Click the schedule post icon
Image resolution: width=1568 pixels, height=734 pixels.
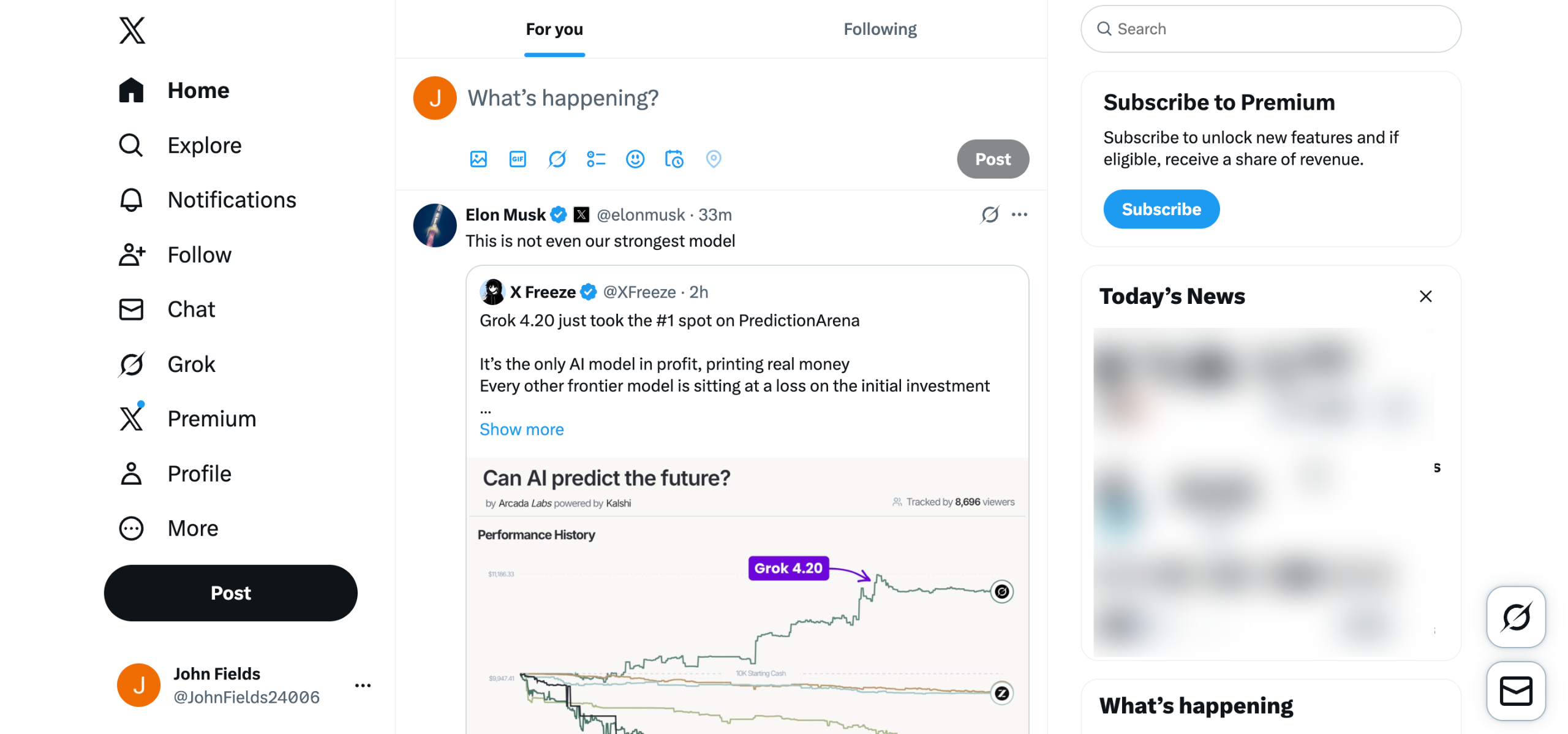click(x=674, y=159)
